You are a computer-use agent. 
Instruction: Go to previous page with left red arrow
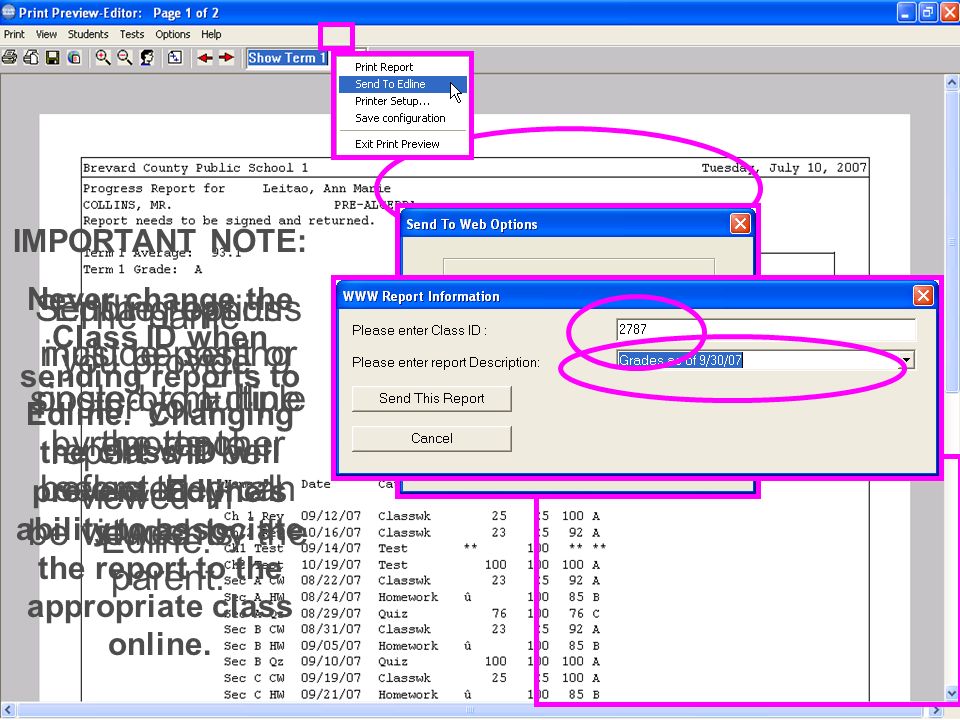[x=205, y=58]
